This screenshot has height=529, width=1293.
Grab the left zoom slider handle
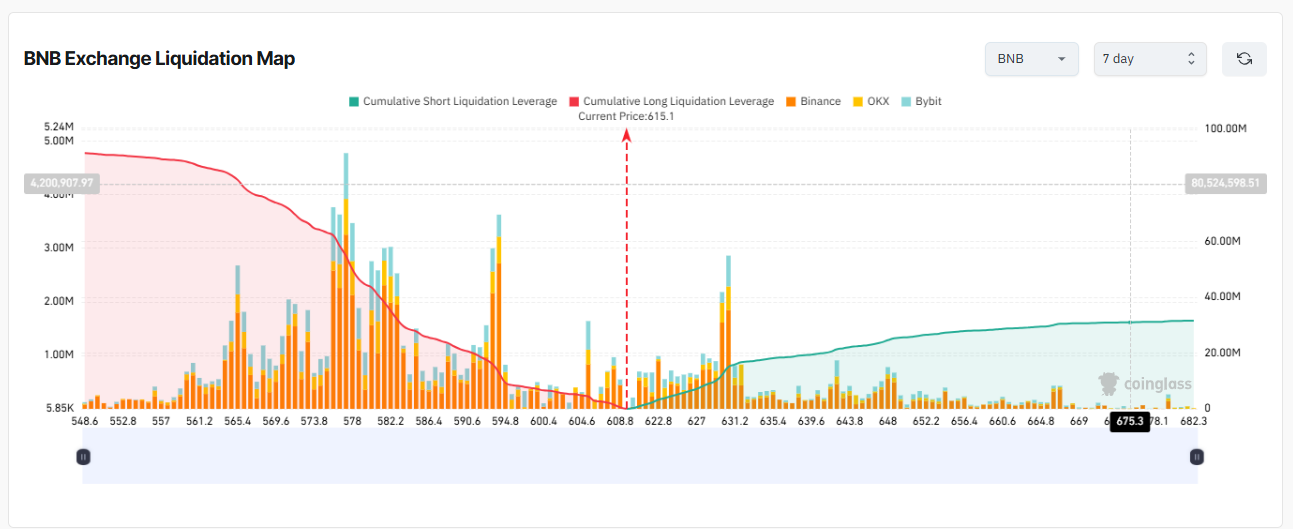(84, 457)
